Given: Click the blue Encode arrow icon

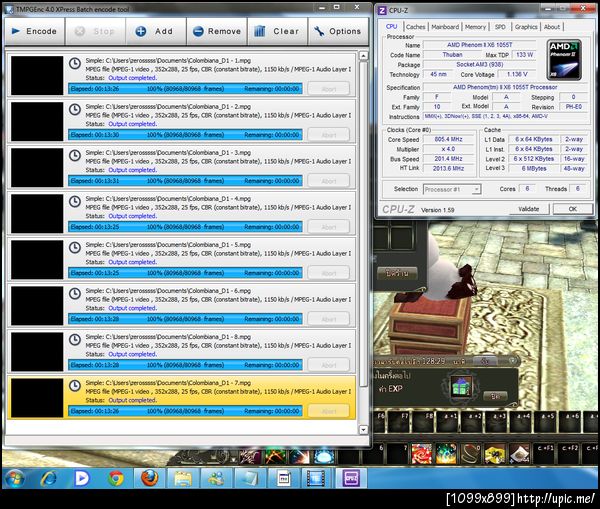Looking at the screenshot, I should (x=16, y=31).
